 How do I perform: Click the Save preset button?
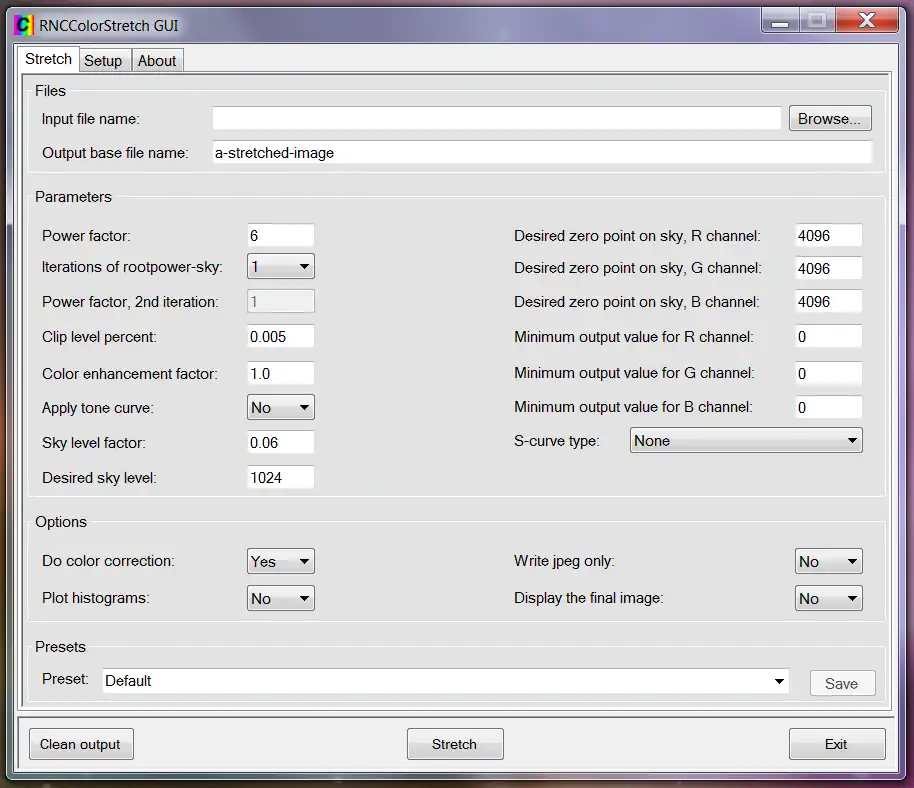tap(842, 683)
